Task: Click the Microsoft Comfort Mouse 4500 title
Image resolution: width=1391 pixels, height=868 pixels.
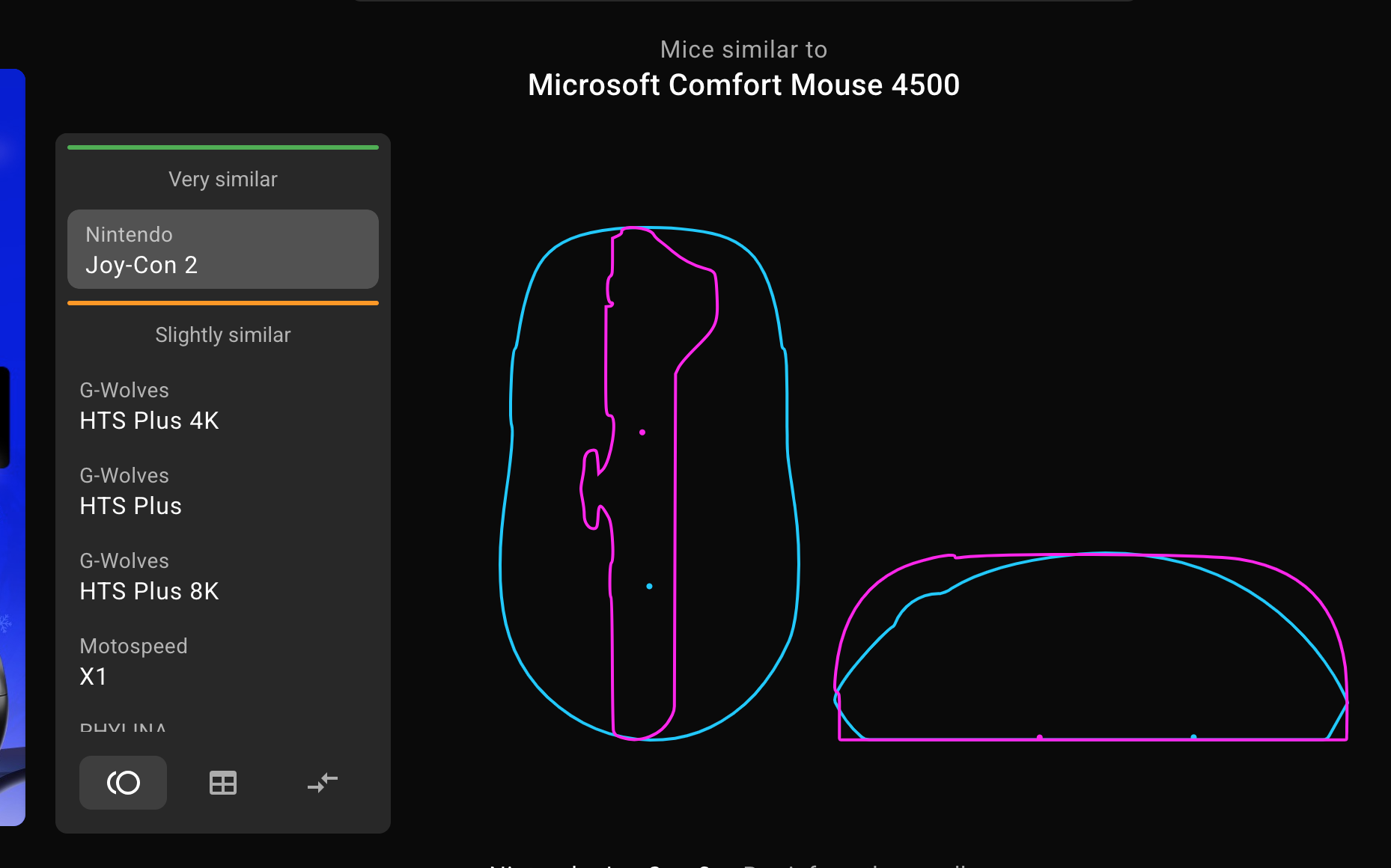Action: point(743,85)
